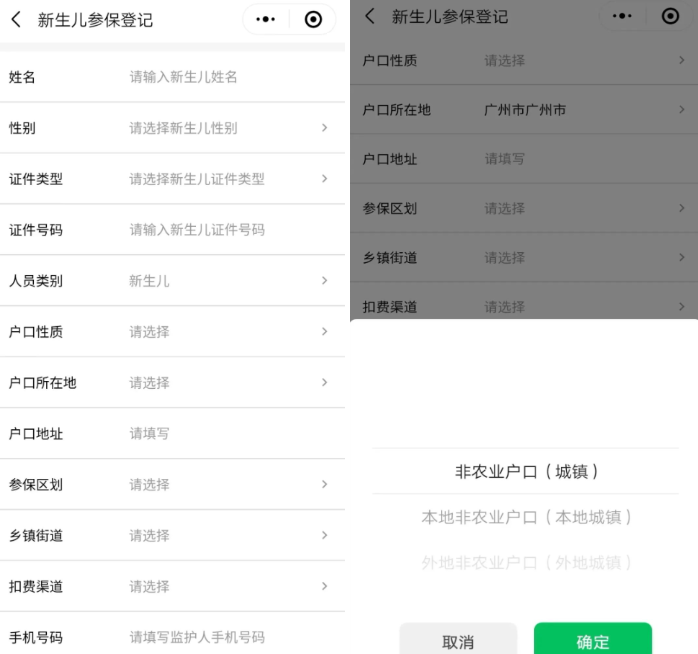The image size is (698, 654).
Task: Open the 证件类型 selection chevron
Action: [324, 179]
